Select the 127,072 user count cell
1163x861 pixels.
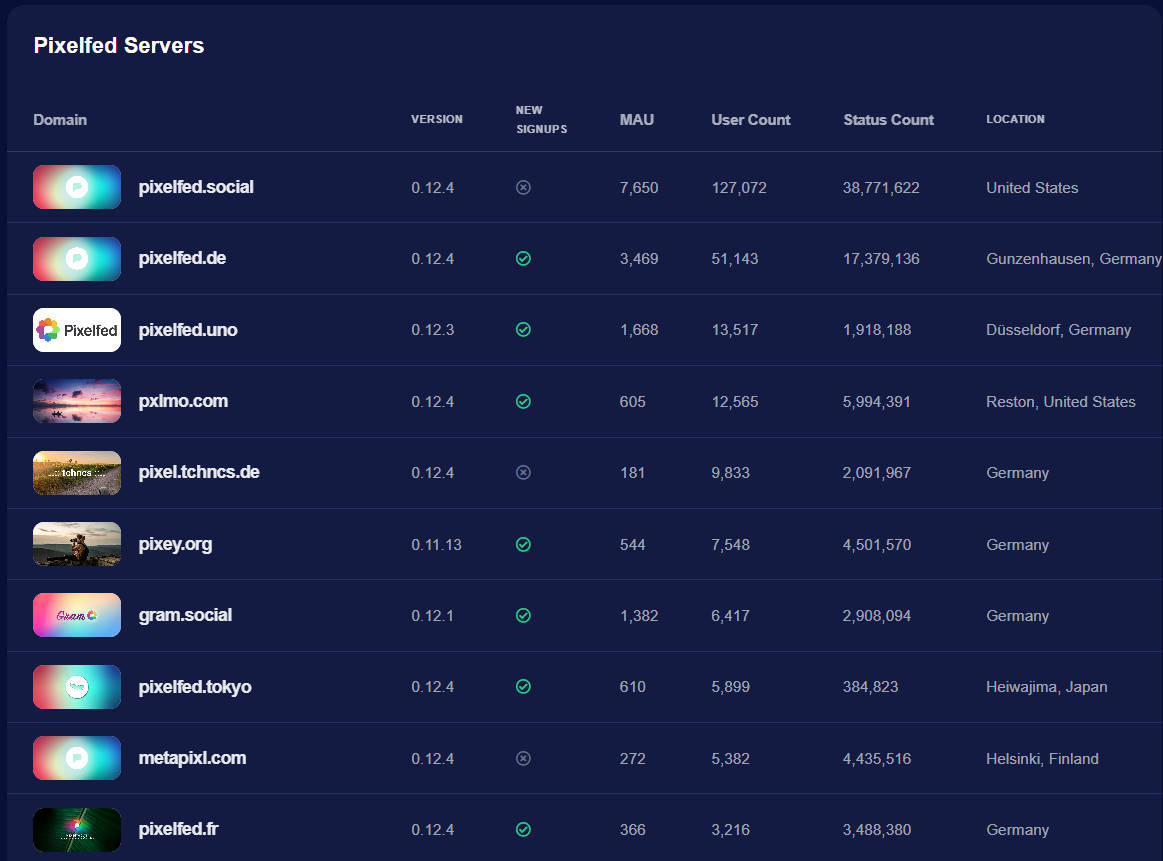pyautogui.click(x=739, y=188)
